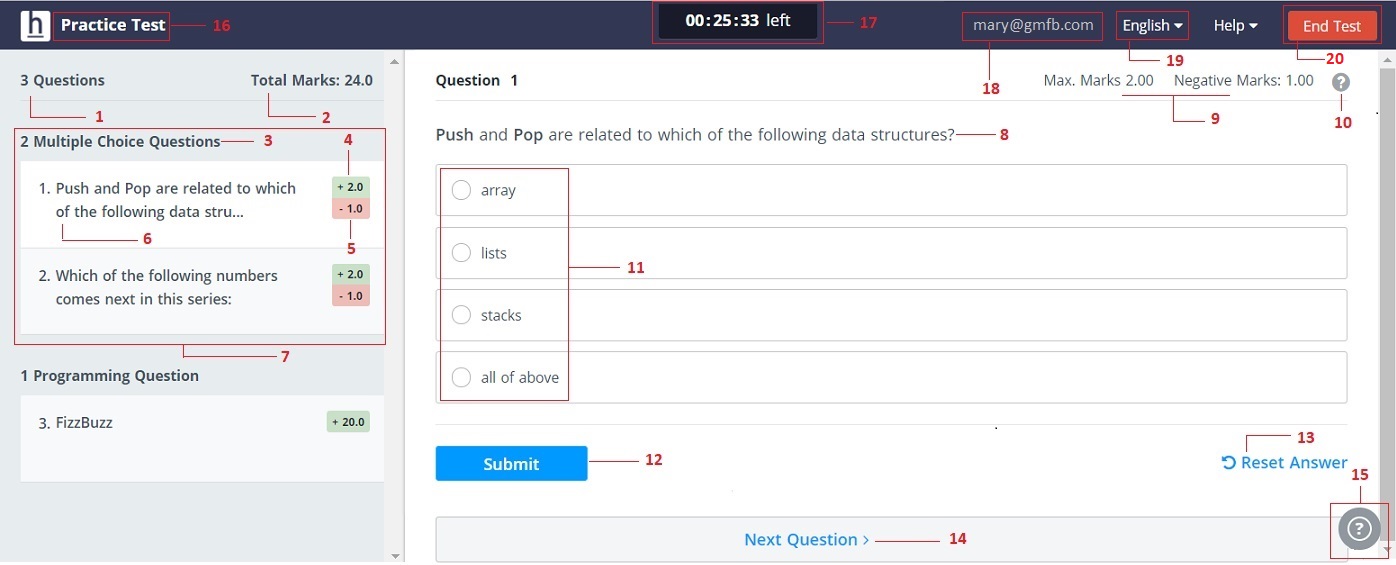This screenshot has height=565, width=1396.
Task: Open the round floating help widget
Action: [x=1358, y=529]
